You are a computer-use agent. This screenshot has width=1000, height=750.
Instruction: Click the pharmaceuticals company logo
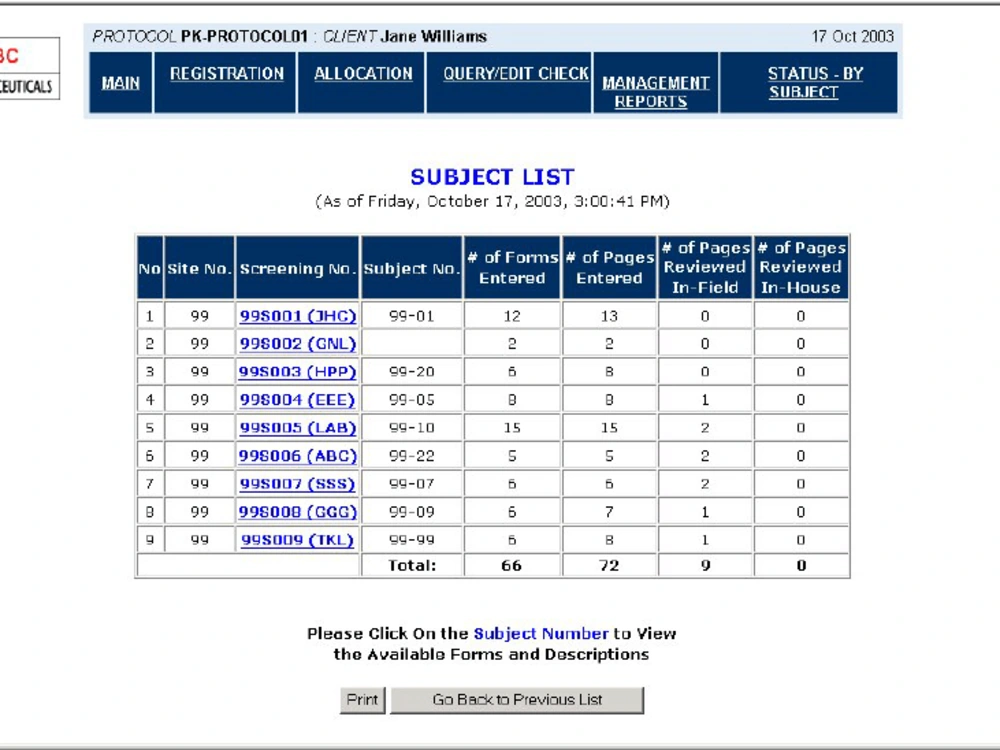29,69
